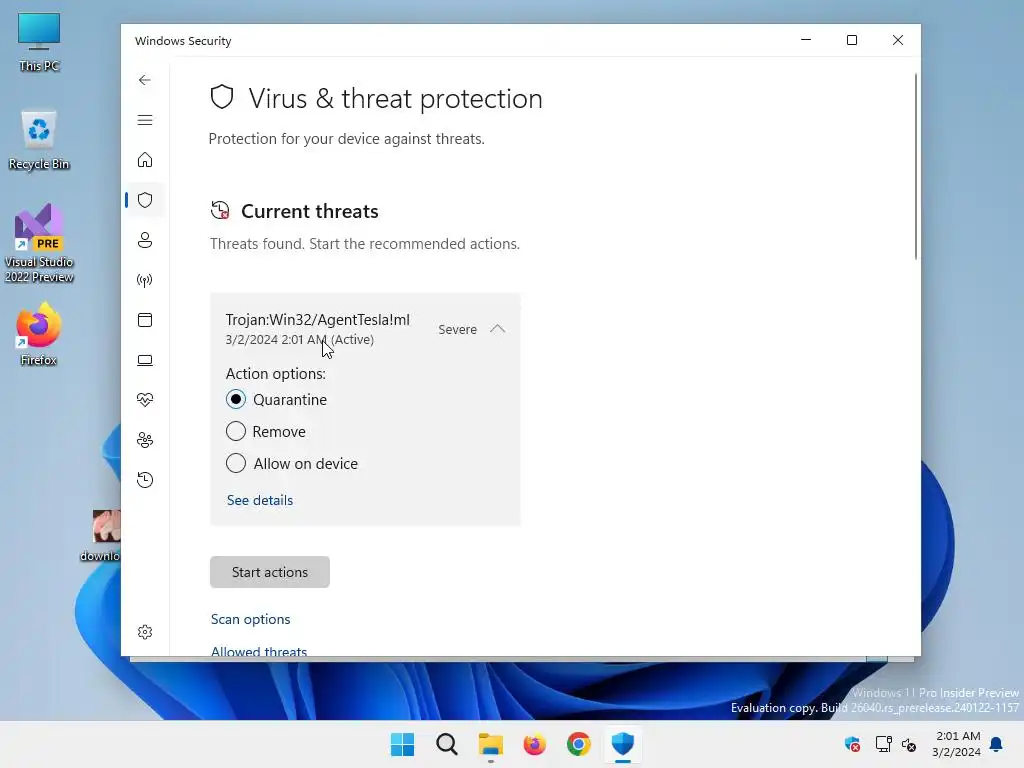Select the Quarantine action option

(236, 399)
